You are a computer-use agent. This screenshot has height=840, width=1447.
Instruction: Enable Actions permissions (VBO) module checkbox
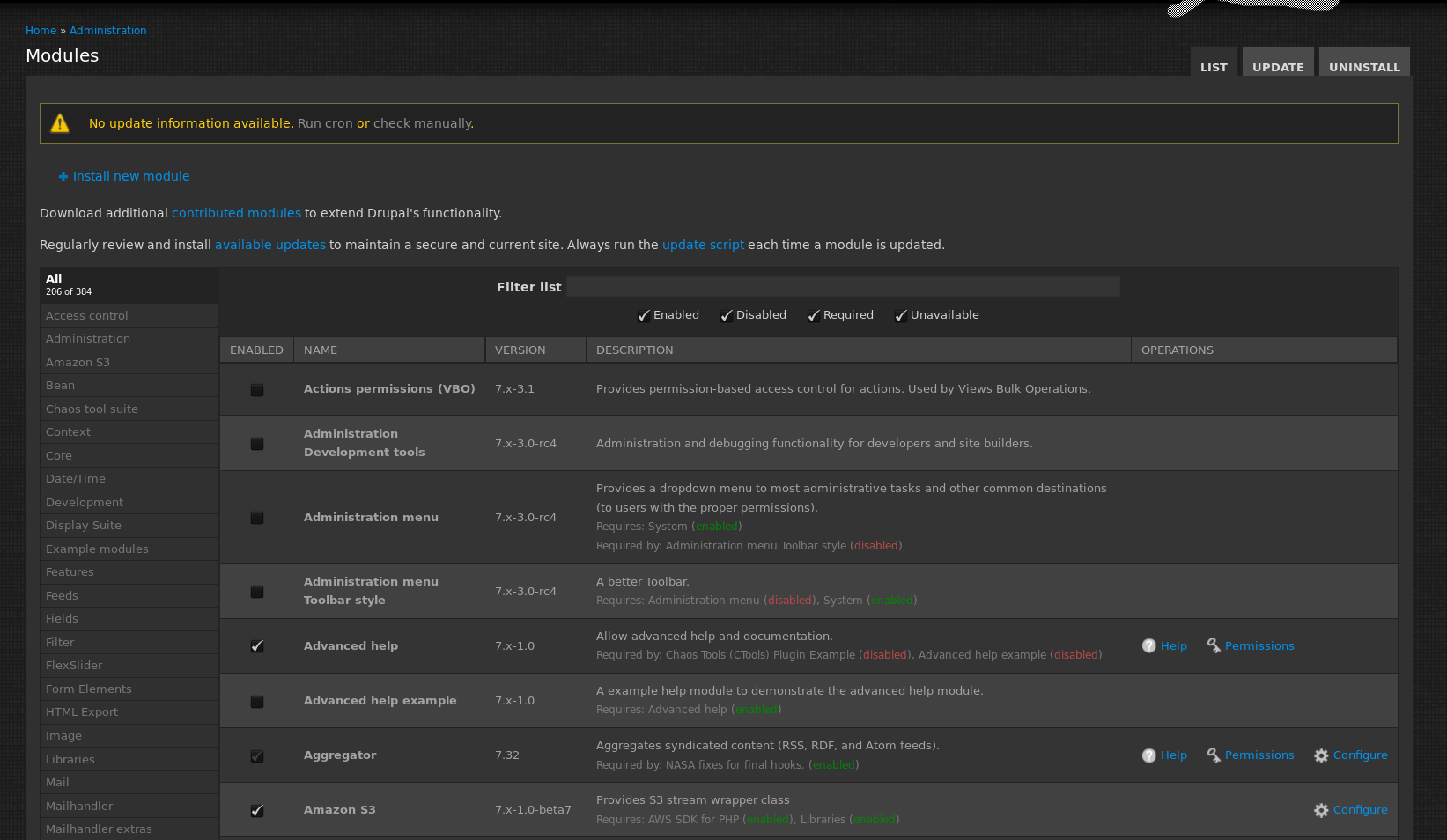click(x=257, y=389)
